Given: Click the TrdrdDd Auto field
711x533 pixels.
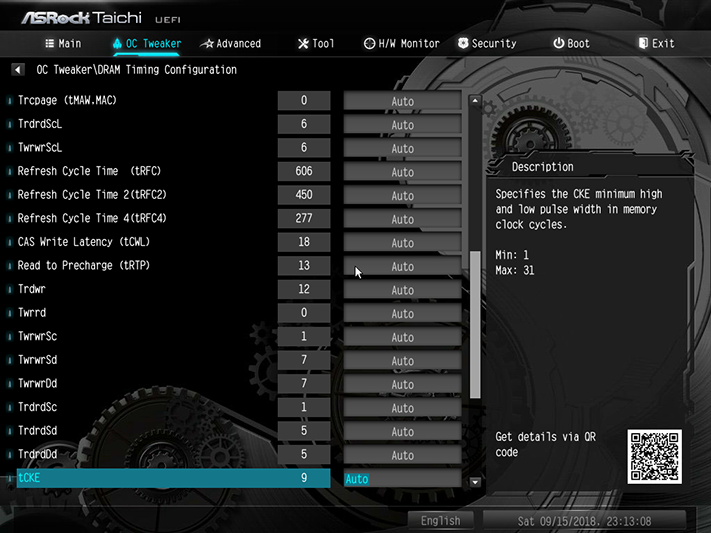Looking at the screenshot, I should (x=402, y=455).
